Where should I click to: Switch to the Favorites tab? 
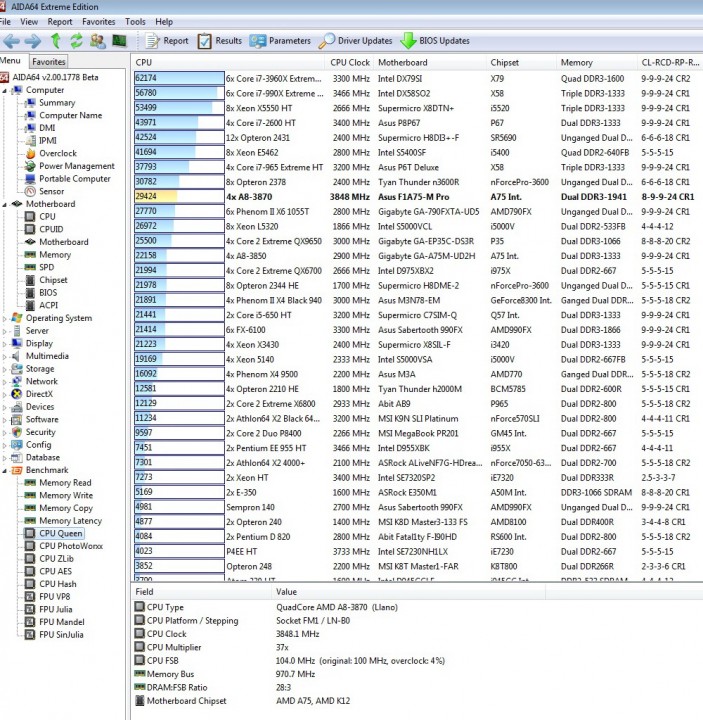click(49, 62)
